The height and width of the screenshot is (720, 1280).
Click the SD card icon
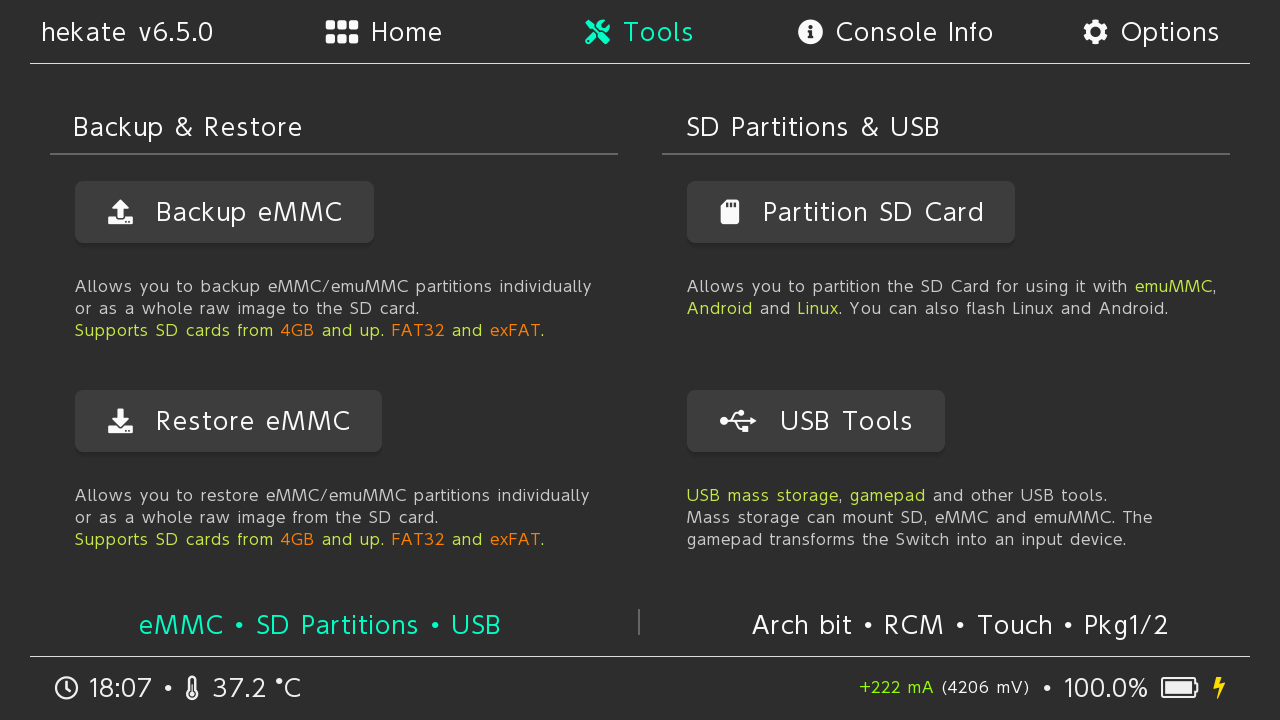(x=730, y=212)
